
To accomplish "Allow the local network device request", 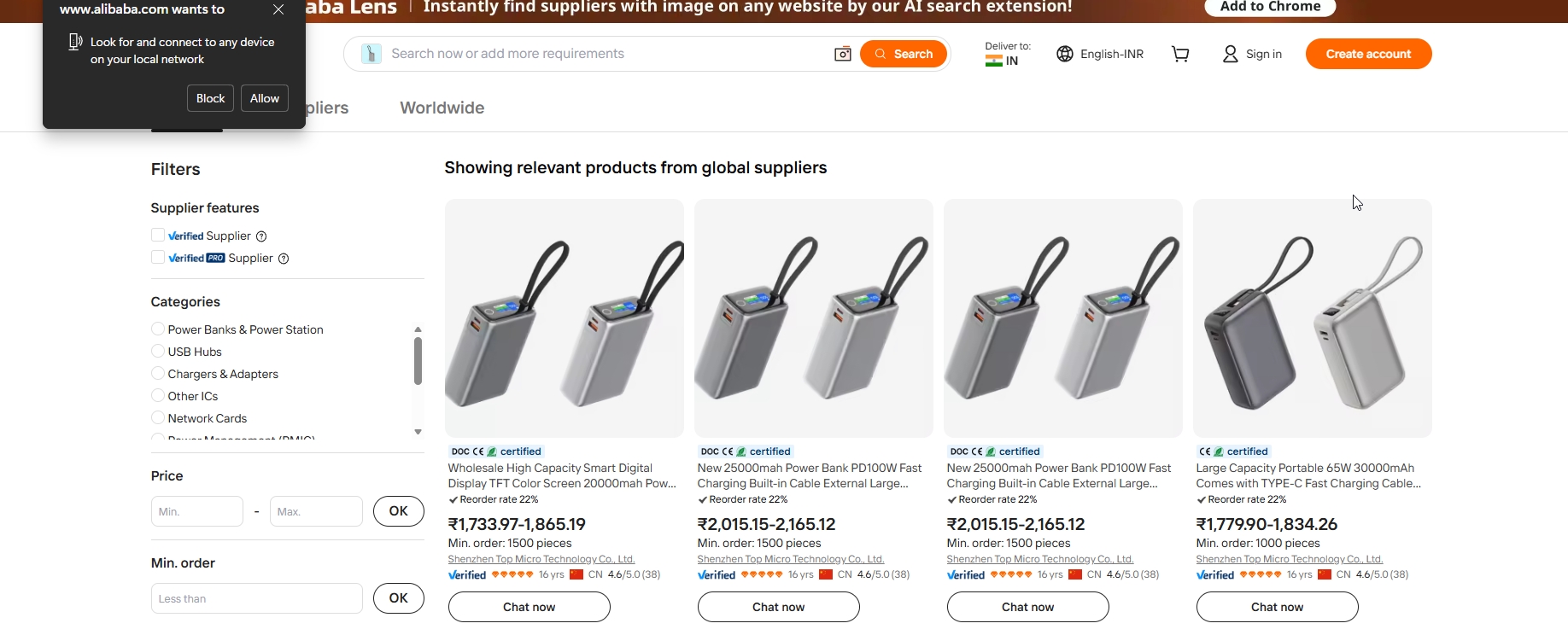I will (264, 98).
